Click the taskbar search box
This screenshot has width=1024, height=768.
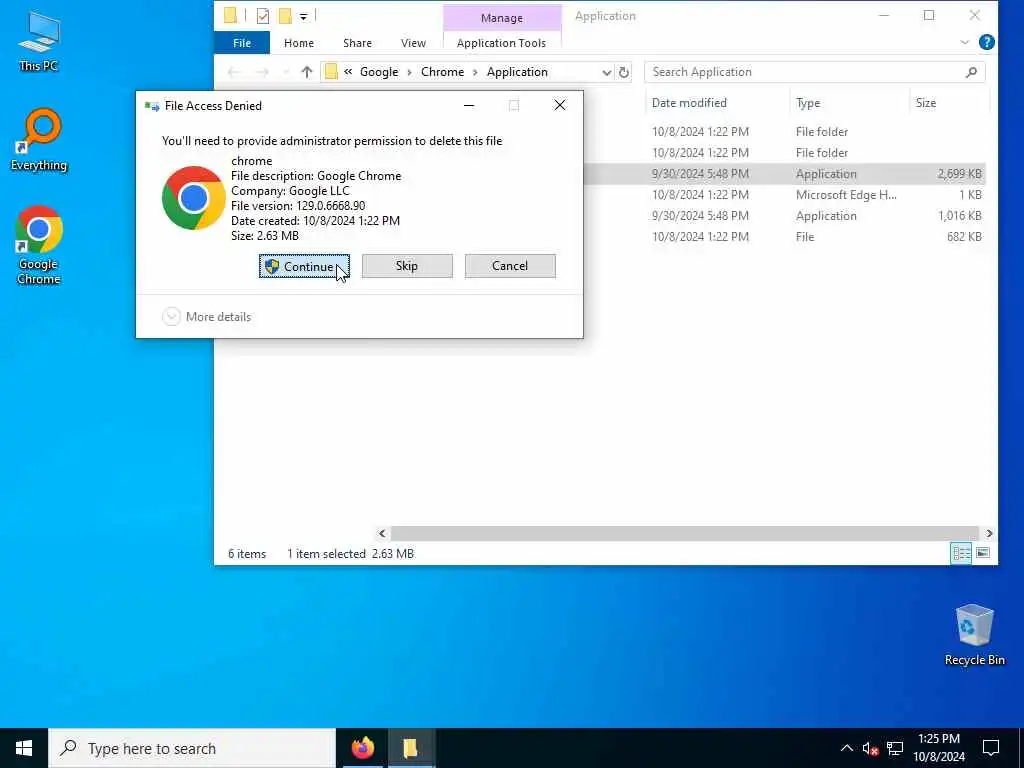(192, 748)
